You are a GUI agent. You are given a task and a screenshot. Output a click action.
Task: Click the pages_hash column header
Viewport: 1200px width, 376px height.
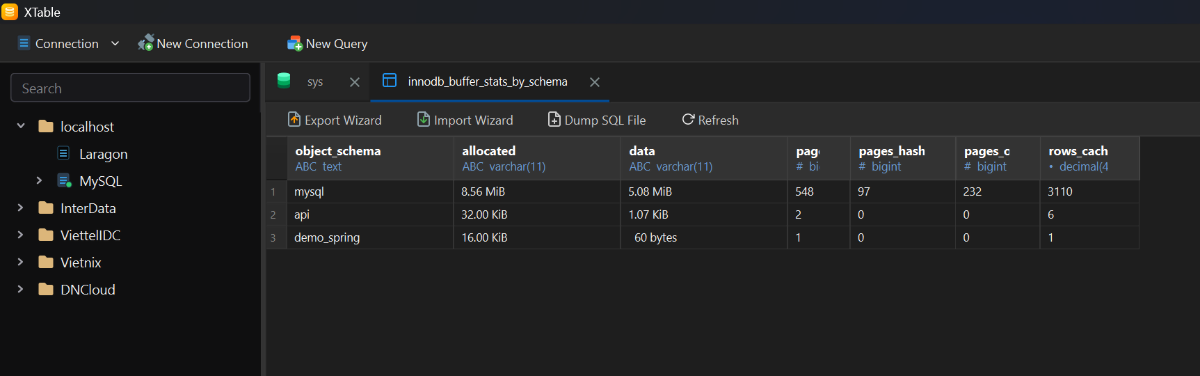tap(903, 158)
